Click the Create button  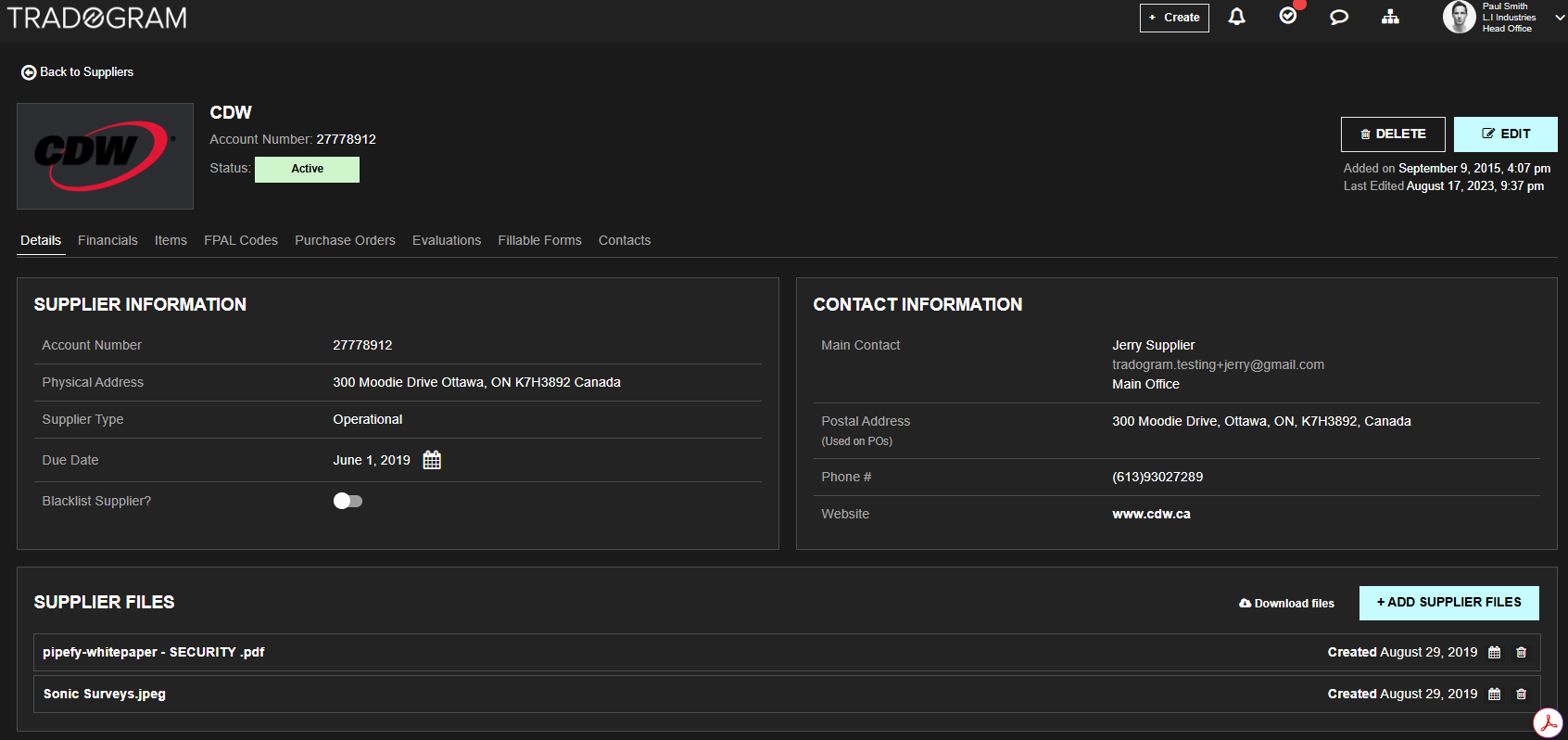[x=1174, y=18]
